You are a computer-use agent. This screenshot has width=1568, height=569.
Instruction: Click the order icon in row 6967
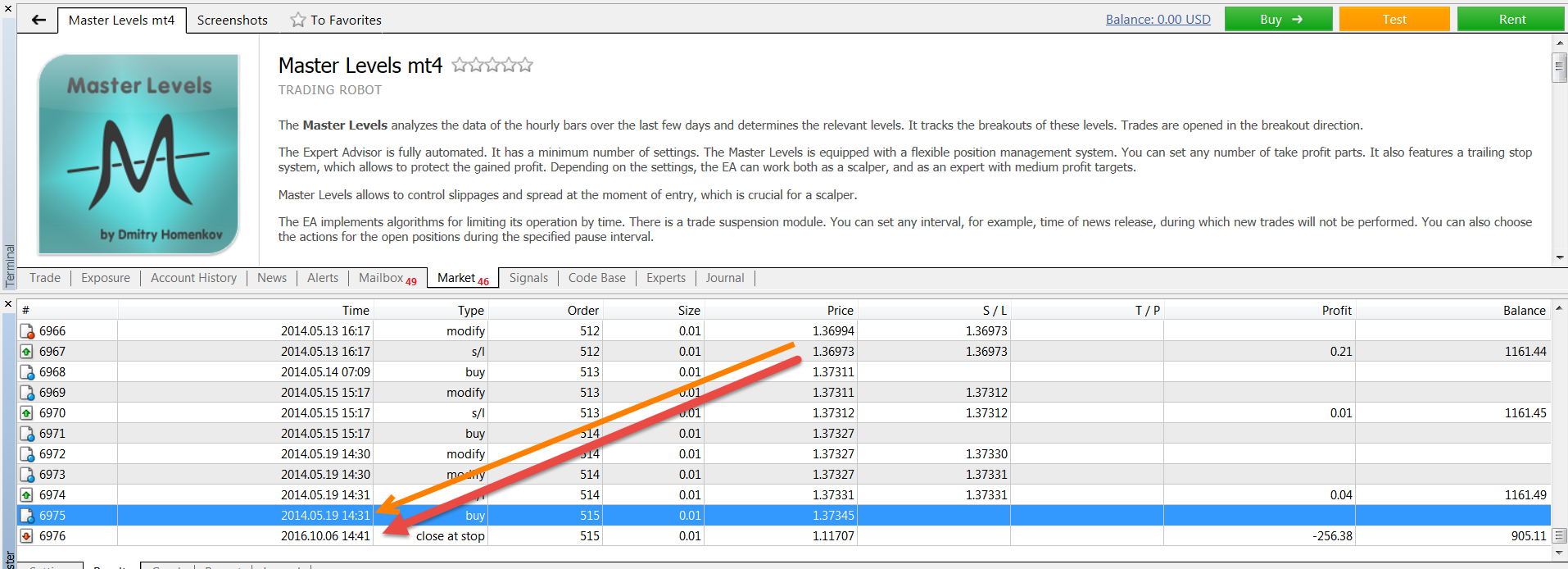pos(27,352)
